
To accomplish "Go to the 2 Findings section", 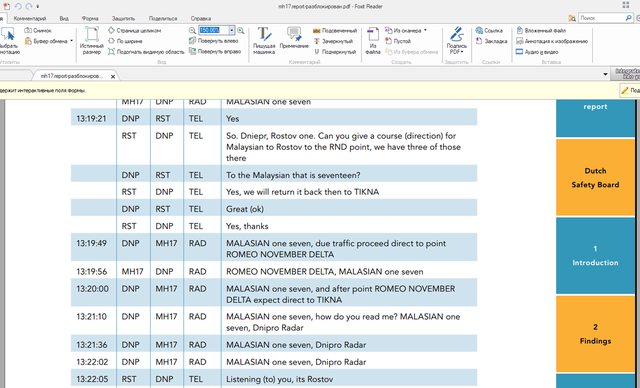I will click(x=595, y=334).
